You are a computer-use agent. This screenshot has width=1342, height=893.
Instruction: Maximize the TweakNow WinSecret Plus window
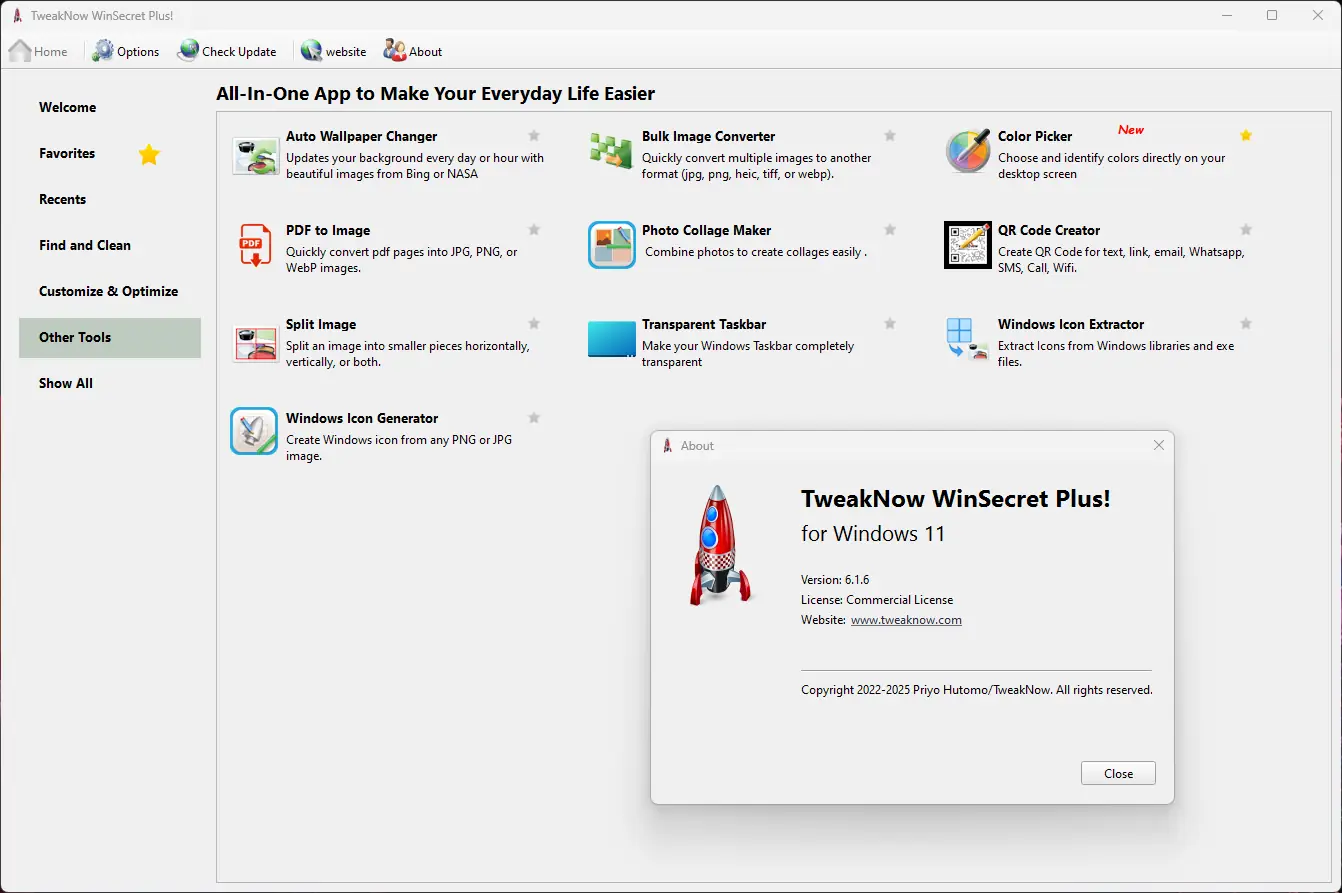[1272, 15]
